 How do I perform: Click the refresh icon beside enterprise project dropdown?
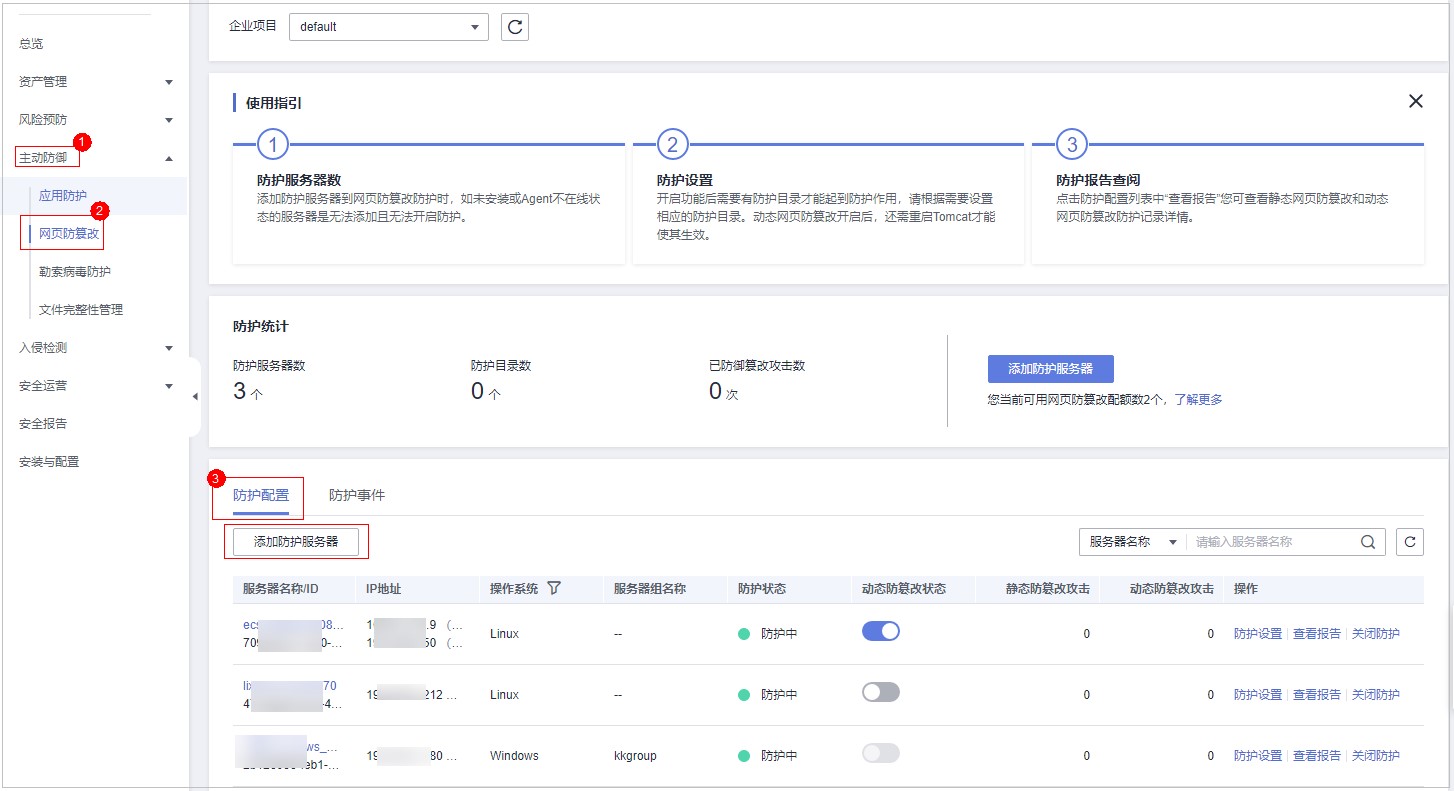pyautogui.click(x=515, y=27)
